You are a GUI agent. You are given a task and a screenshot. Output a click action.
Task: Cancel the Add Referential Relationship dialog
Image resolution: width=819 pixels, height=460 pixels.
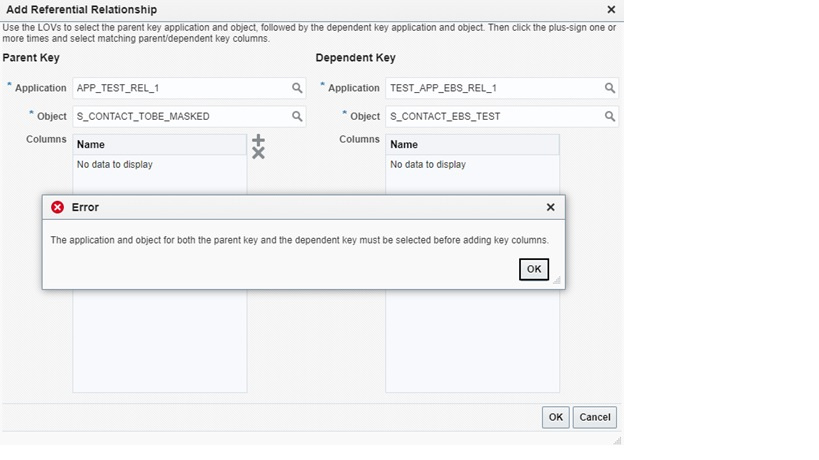point(594,417)
